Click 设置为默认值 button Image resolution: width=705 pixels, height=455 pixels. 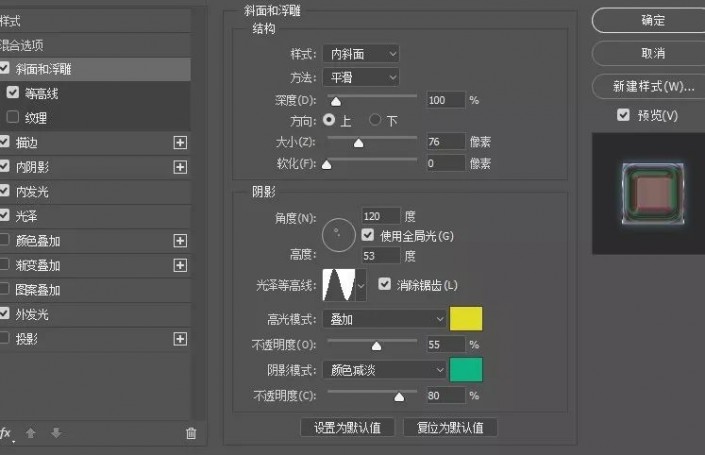pyautogui.click(x=347, y=427)
